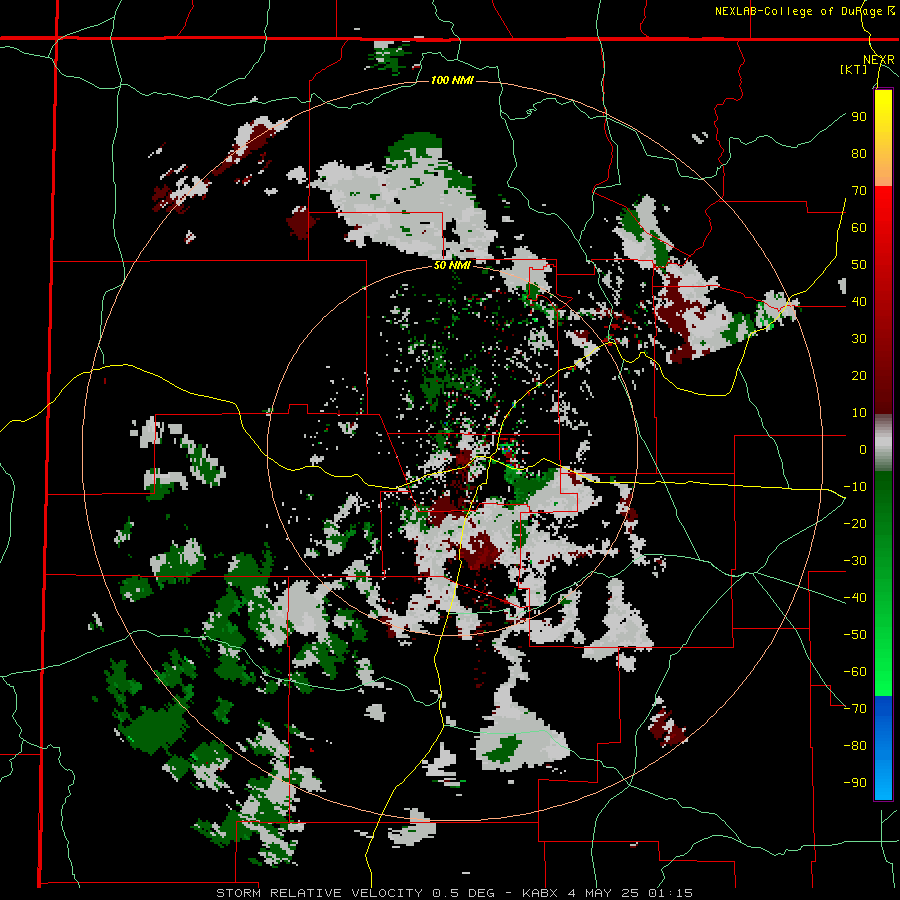Click the -40 knots scale value
Image resolution: width=900 pixels, height=900 pixels.
click(855, 598)
